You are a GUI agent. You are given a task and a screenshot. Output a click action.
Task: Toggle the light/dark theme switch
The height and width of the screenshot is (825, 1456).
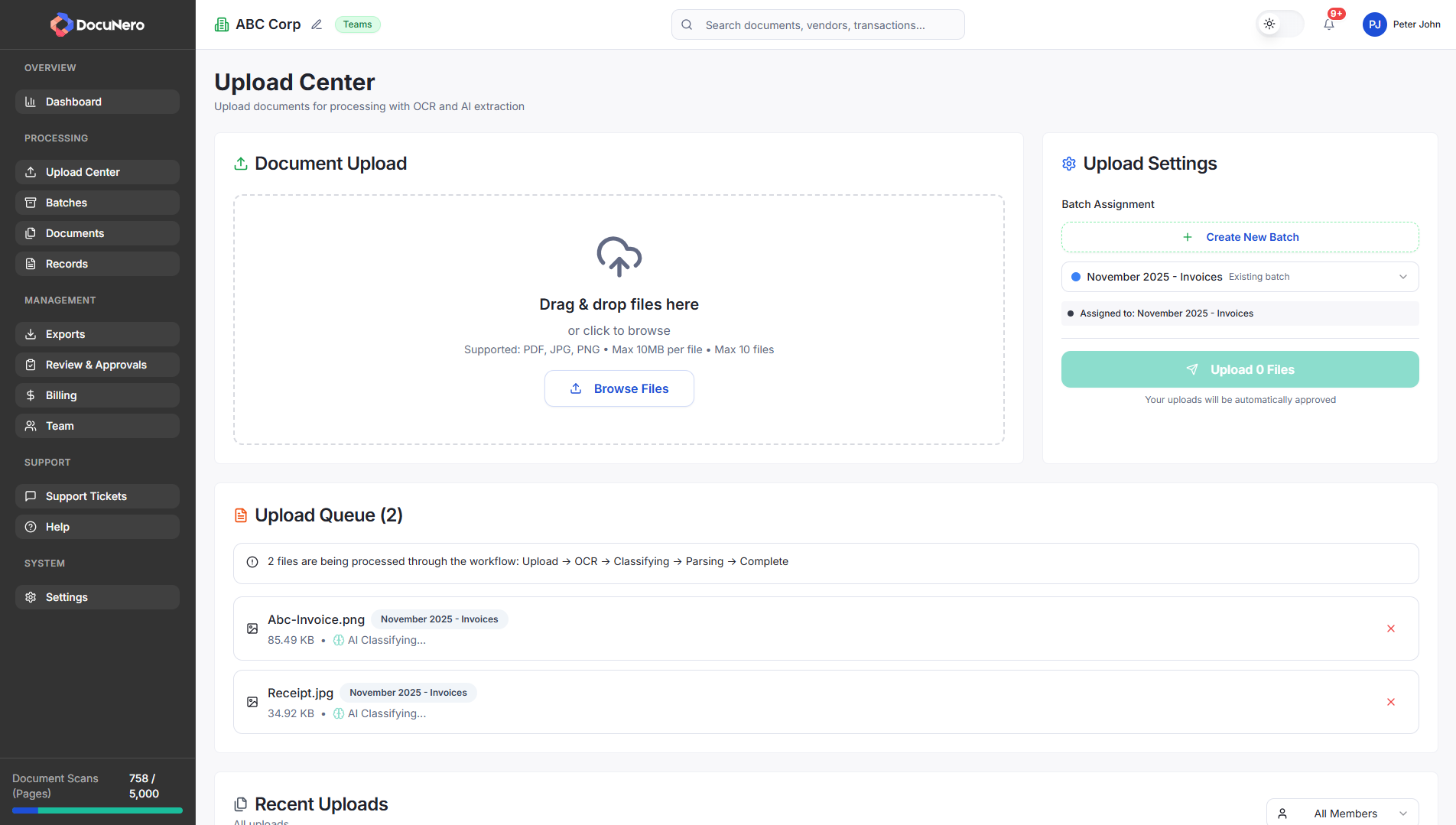pyautogui.click(x=1279, y=24)
